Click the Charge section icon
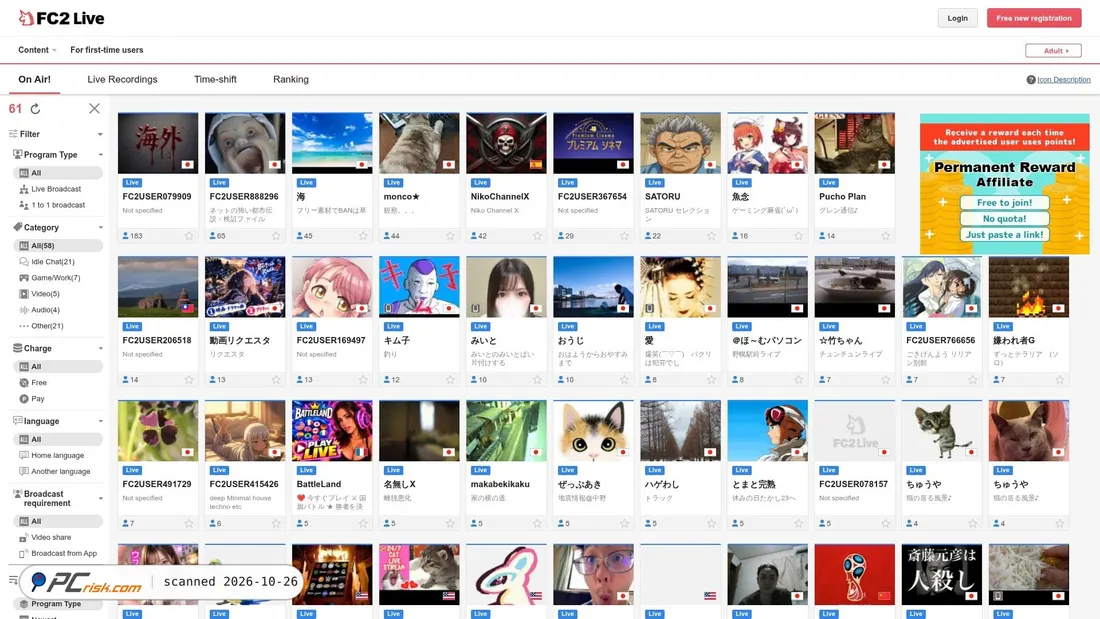 point(18,347)
